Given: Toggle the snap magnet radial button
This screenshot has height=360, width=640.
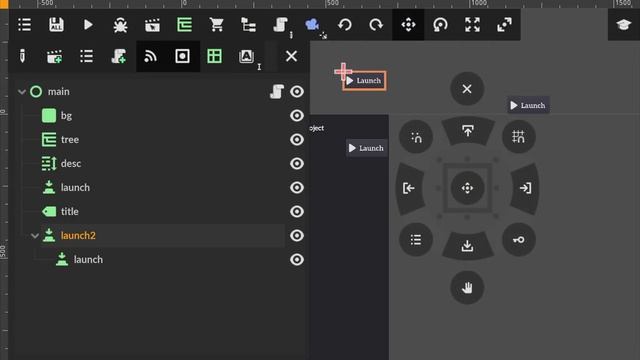Looking at the screenshot, I should pyautogui.click(x=416, y=137).
